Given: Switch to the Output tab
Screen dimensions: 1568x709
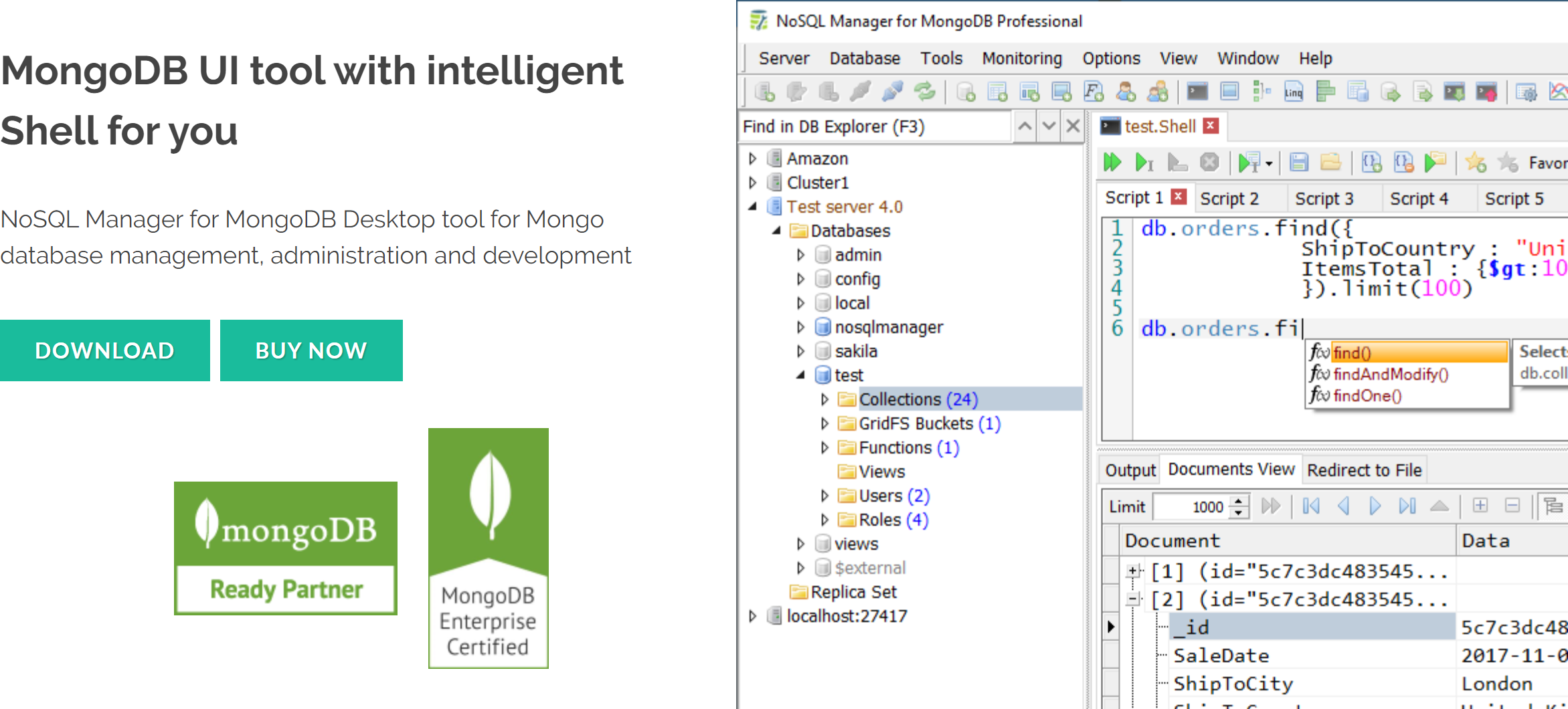Looking at the screenshot, I should pos(1130,470).
